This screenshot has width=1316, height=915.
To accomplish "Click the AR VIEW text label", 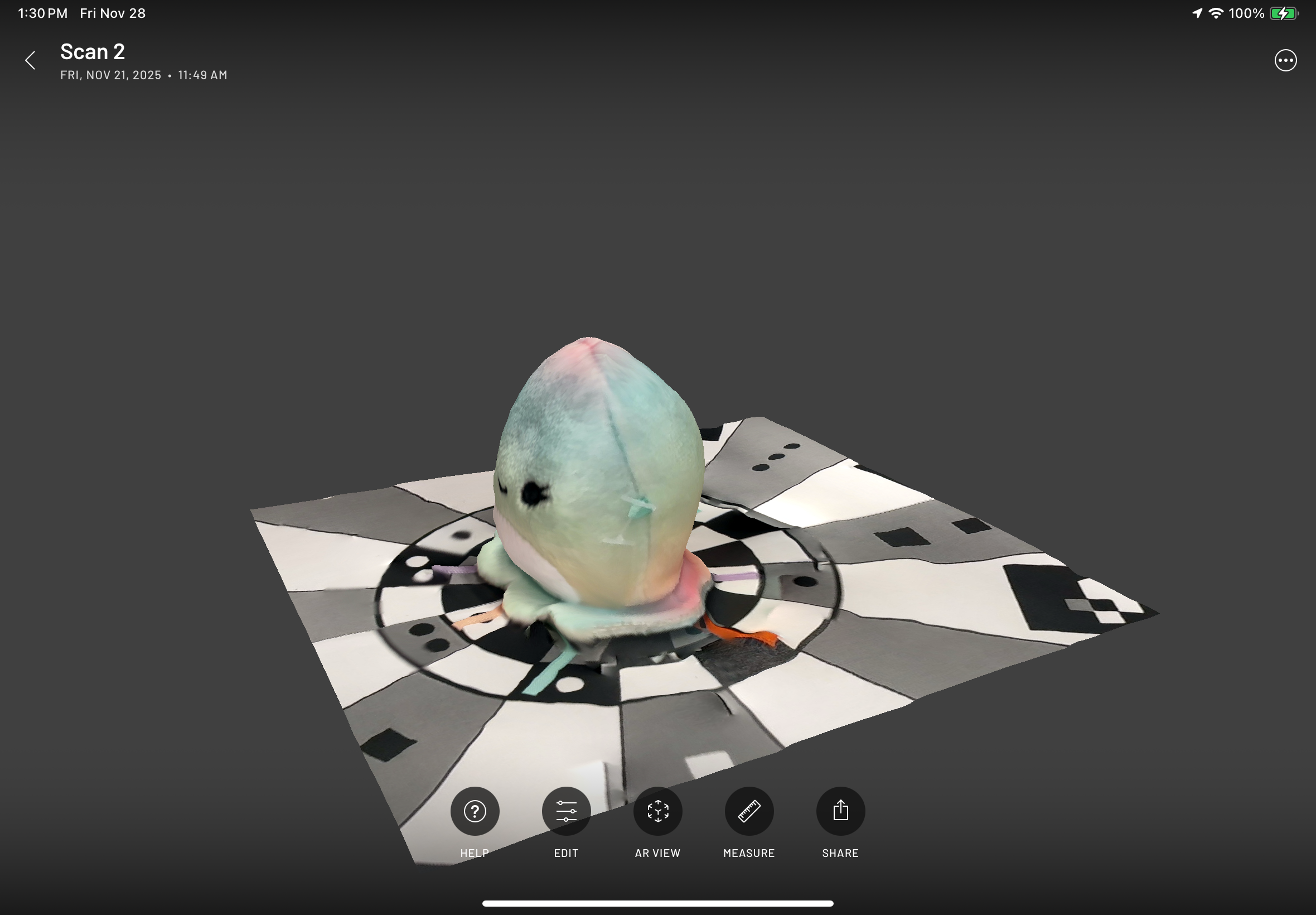I will point(657,853).
